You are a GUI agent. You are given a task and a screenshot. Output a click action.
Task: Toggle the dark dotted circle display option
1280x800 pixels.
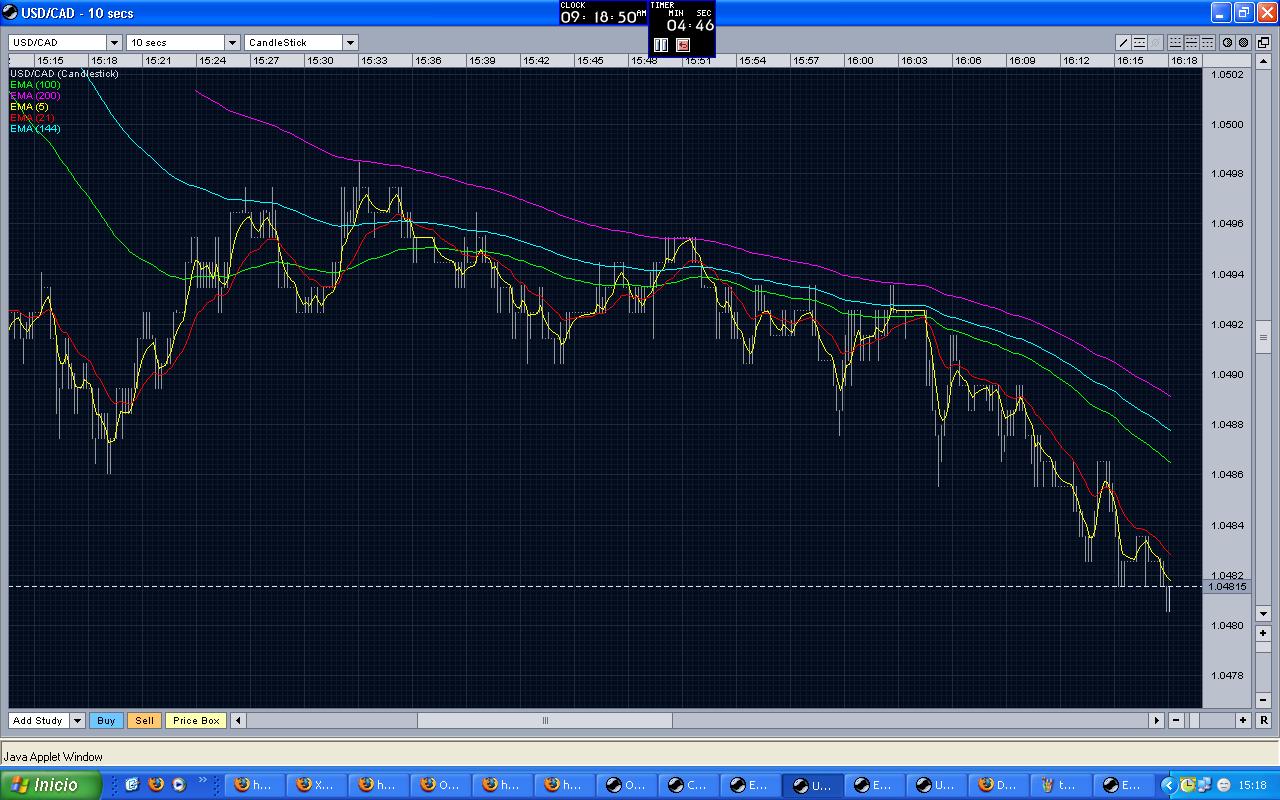(1243, 43)
